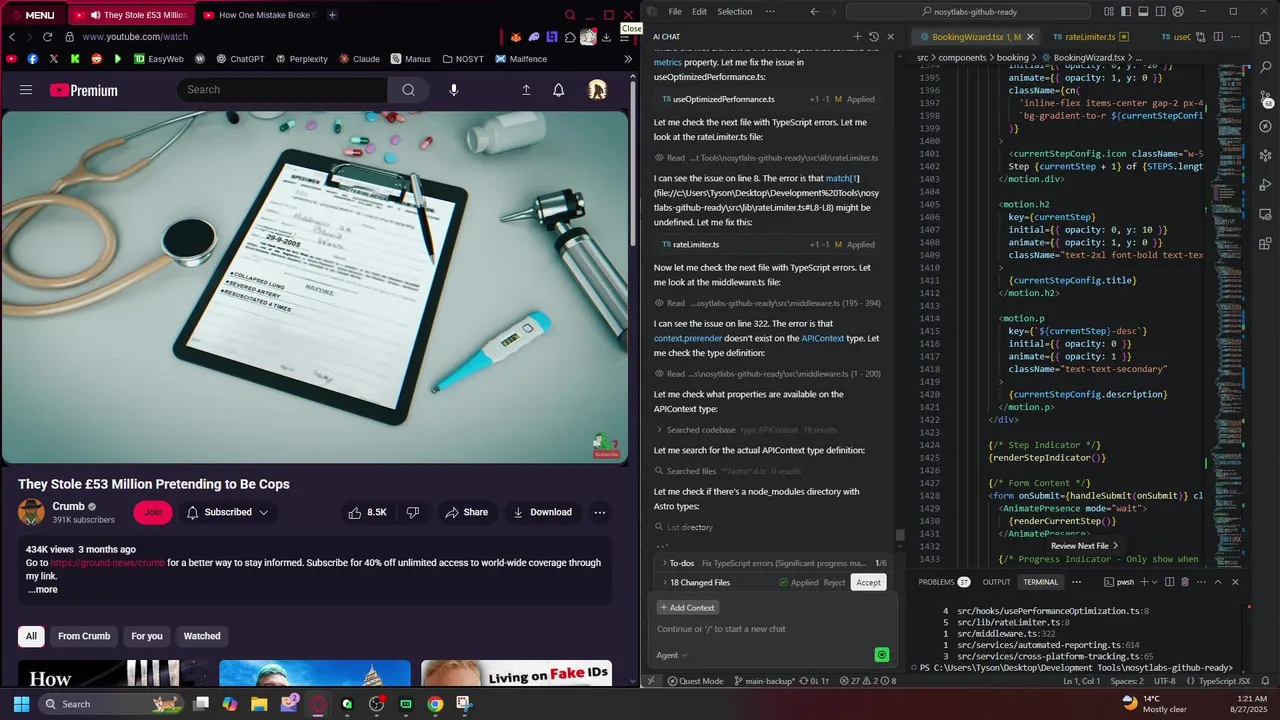This screenshot has width=1280, height=720.
Task: Toggle Quest Mode in status bar
Action: [x=695, y=681]
